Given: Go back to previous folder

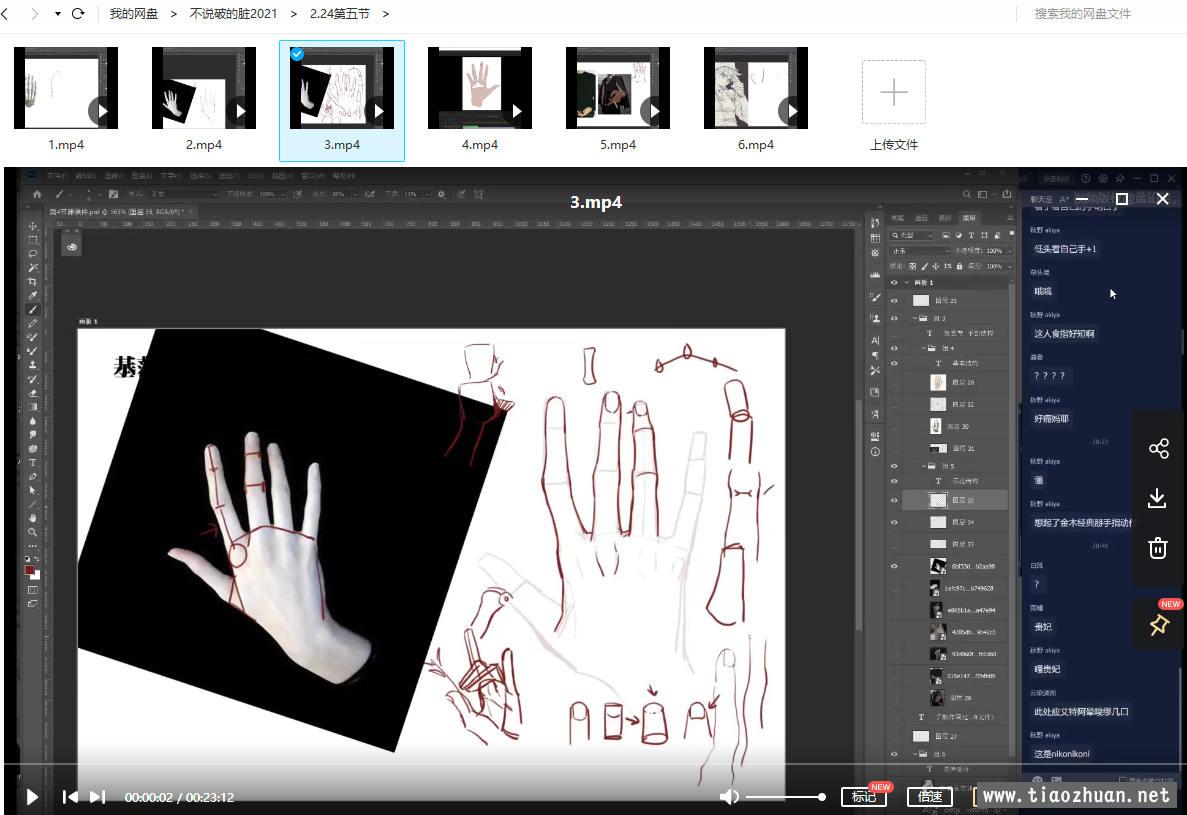Looking at the screenshot, I should (6, 14).
